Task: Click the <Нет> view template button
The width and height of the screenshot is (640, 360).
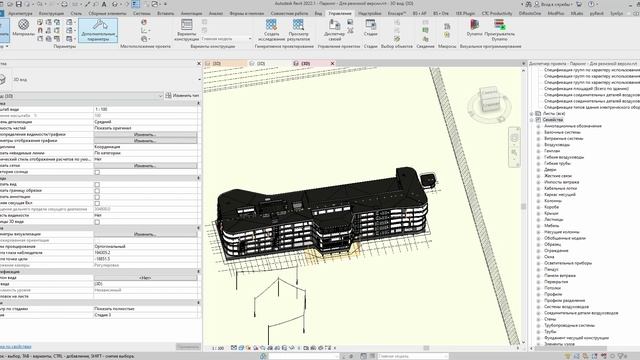Action: coord(145,278)
